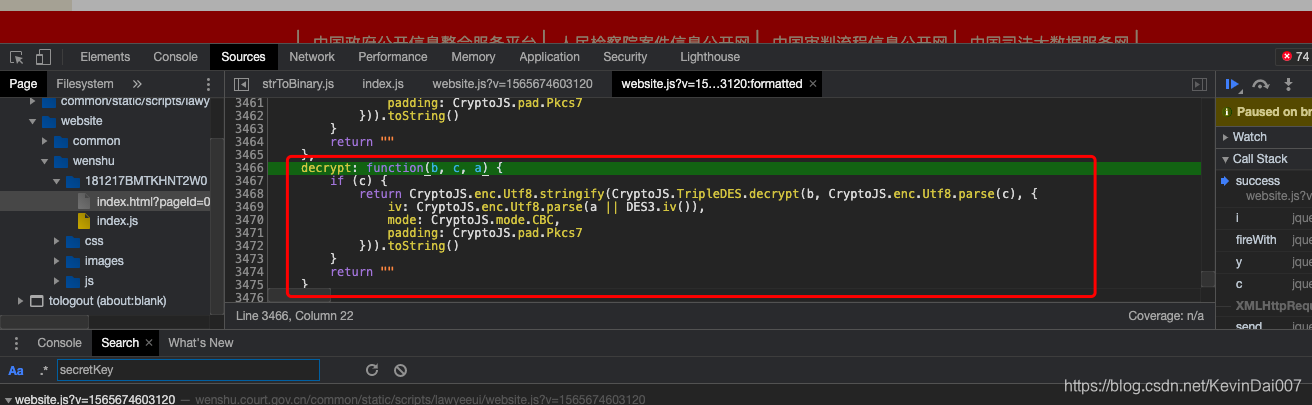
Task: Expand the js folder
Action: [x=59, y=281]
